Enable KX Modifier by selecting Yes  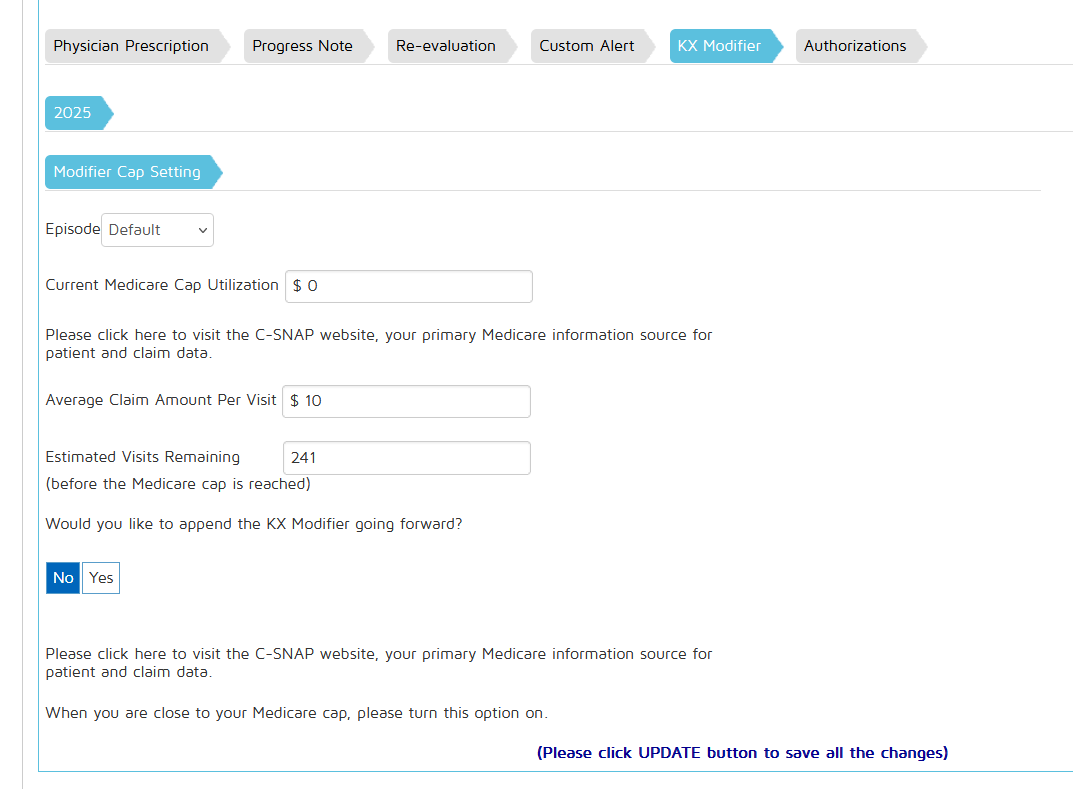click(101, 578)
